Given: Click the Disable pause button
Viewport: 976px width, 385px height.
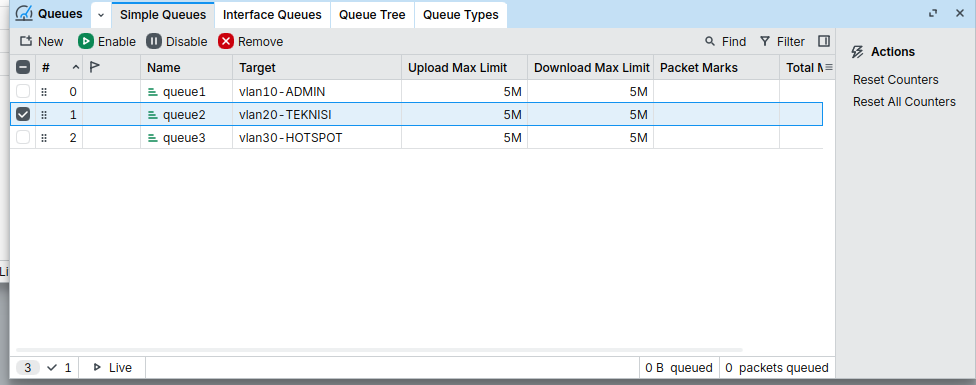Looking at the screenshot, I should coord(177,42).
